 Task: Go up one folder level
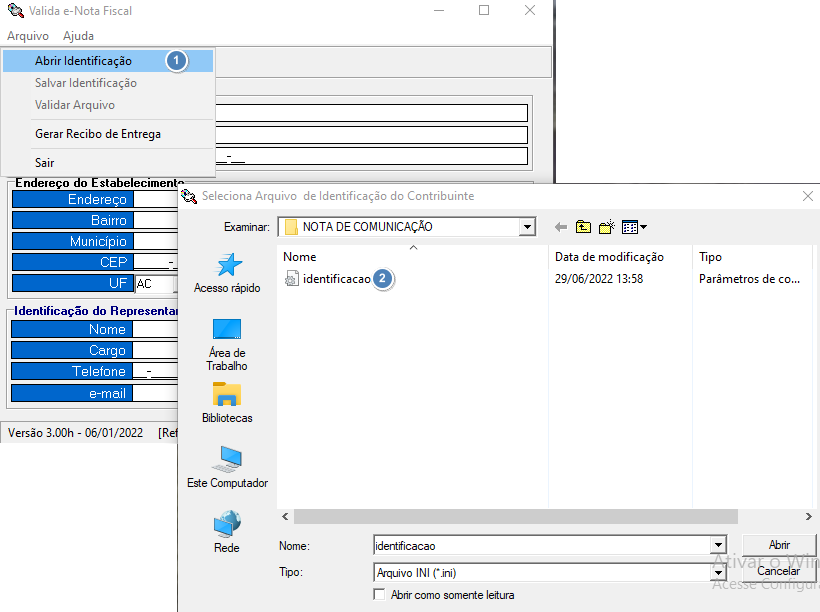(583, 227)
